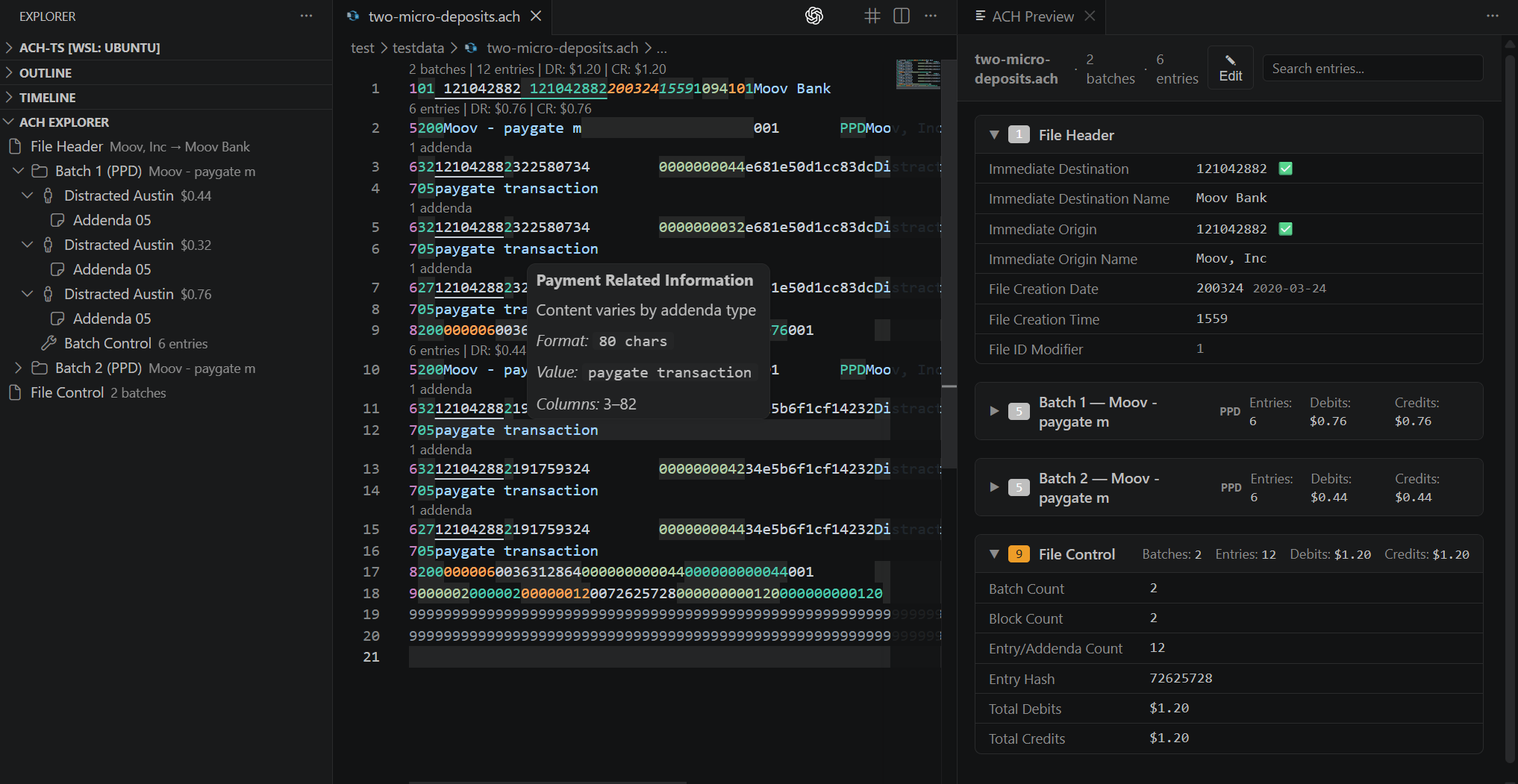Click the Batch 2 folder icon in tree
This screenshot has width=1518, height=784.
tap(40, 368)
